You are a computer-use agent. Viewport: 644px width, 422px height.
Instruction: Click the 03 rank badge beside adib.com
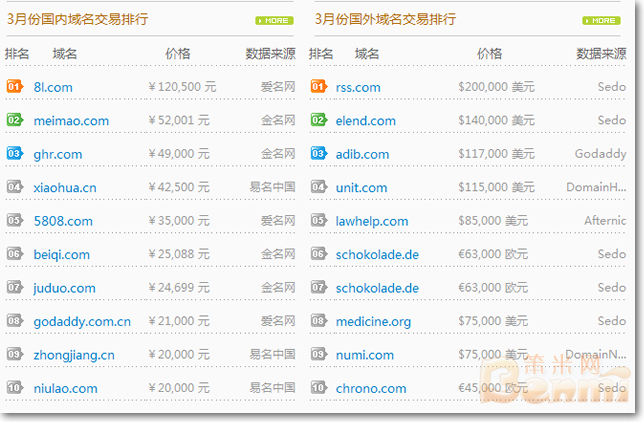319,153
